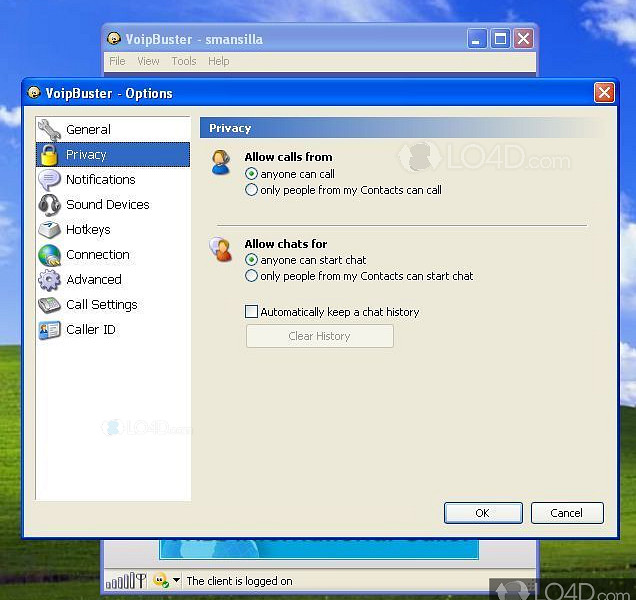Click the Clear History button
This screenshot has width=636, height=600.
[320, 336]
